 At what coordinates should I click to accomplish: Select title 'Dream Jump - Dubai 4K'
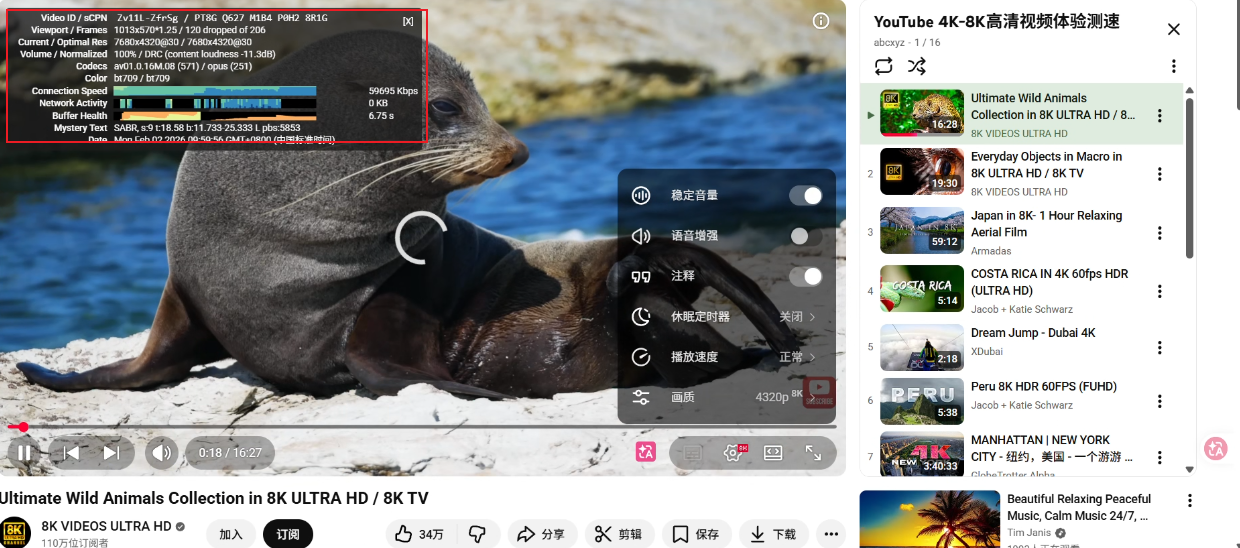tap(1033, 333)
